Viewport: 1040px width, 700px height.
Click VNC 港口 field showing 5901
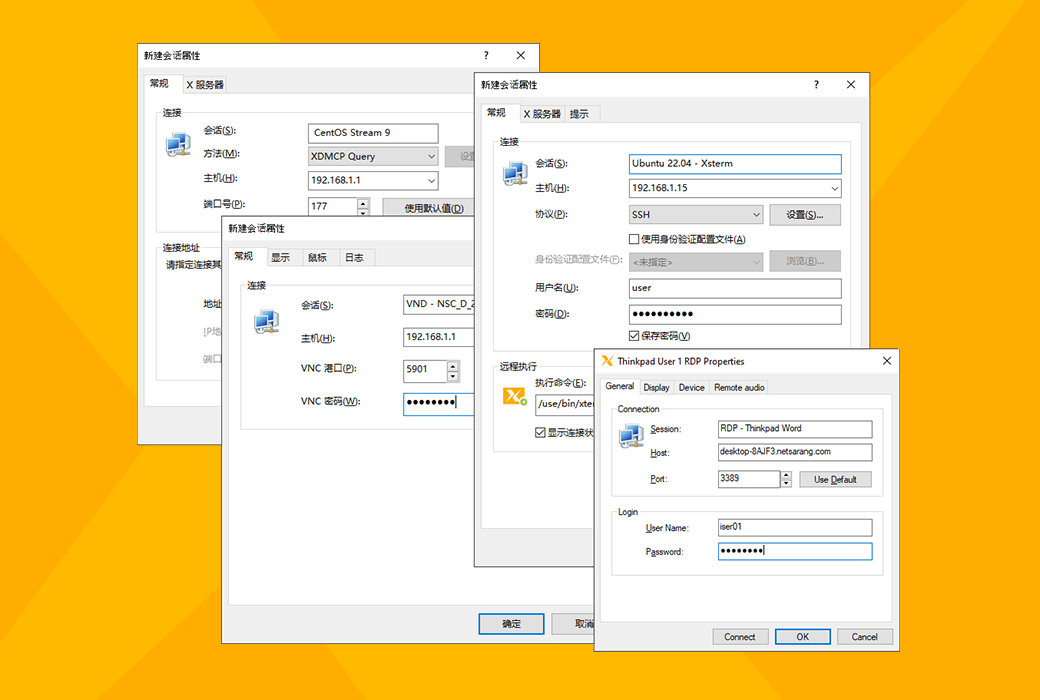tap(425, 371)
